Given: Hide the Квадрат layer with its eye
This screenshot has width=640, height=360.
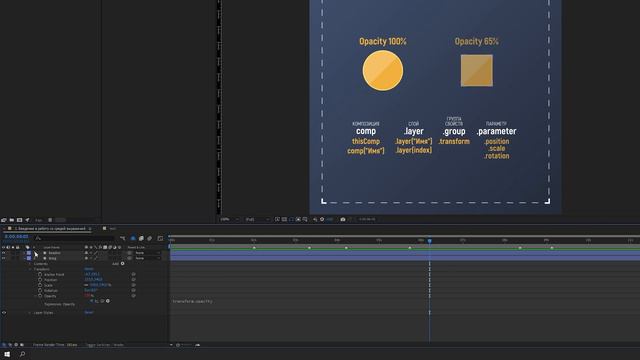Looking at the screenshot, I should (4, 253).
